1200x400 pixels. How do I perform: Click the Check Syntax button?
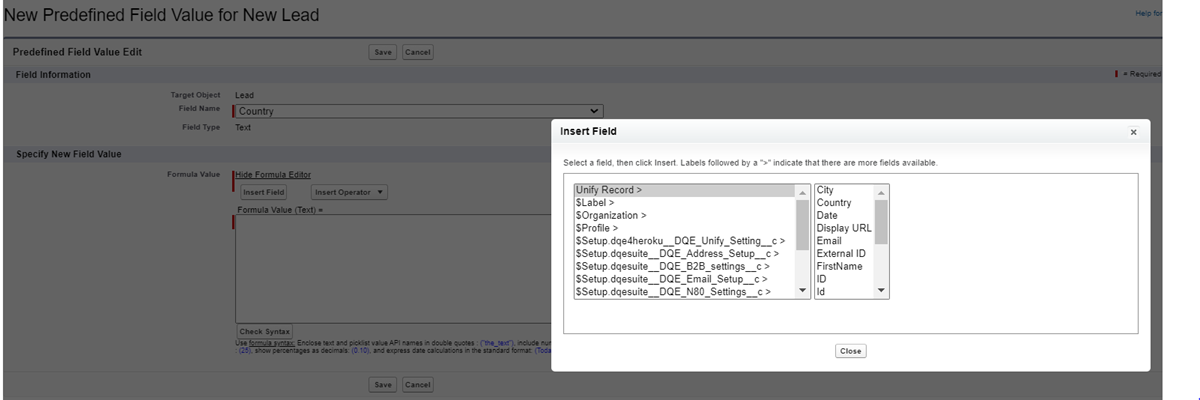tap(265, 331)
